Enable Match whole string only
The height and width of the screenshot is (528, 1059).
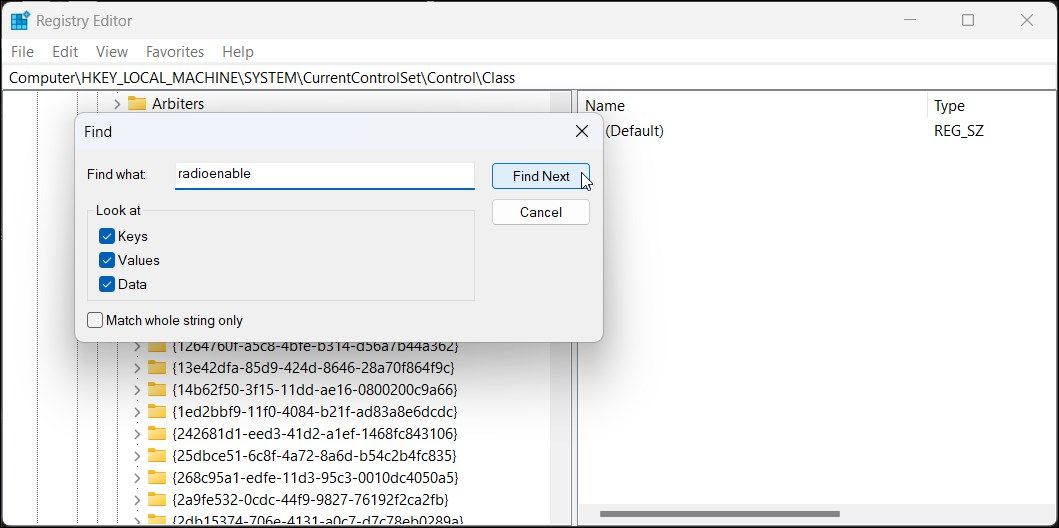coord(95,320)
